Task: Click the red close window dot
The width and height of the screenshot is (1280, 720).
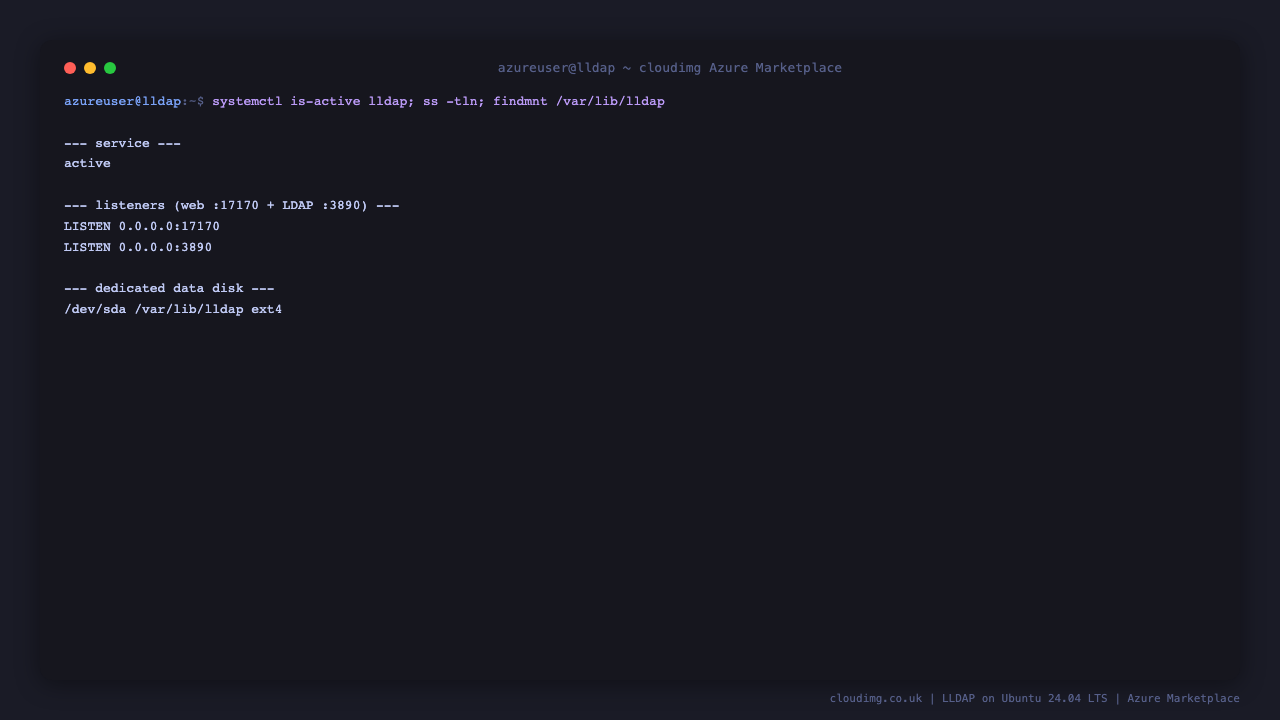Action: click(x=70, y=68)
